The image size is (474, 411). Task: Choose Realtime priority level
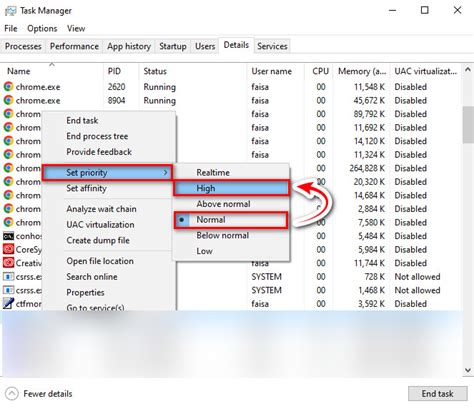213,173
